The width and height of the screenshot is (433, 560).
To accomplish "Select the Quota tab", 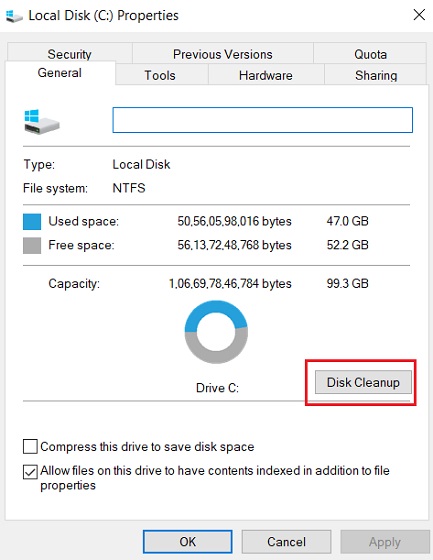I will pyautogui.click(x=370, y=54).
